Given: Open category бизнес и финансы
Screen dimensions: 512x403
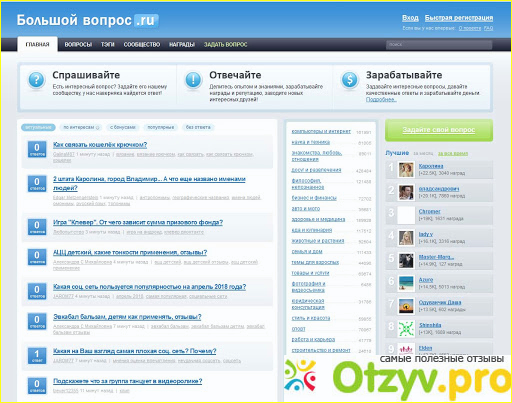Looking at the screenshot, I should click(x=314, y=198).
